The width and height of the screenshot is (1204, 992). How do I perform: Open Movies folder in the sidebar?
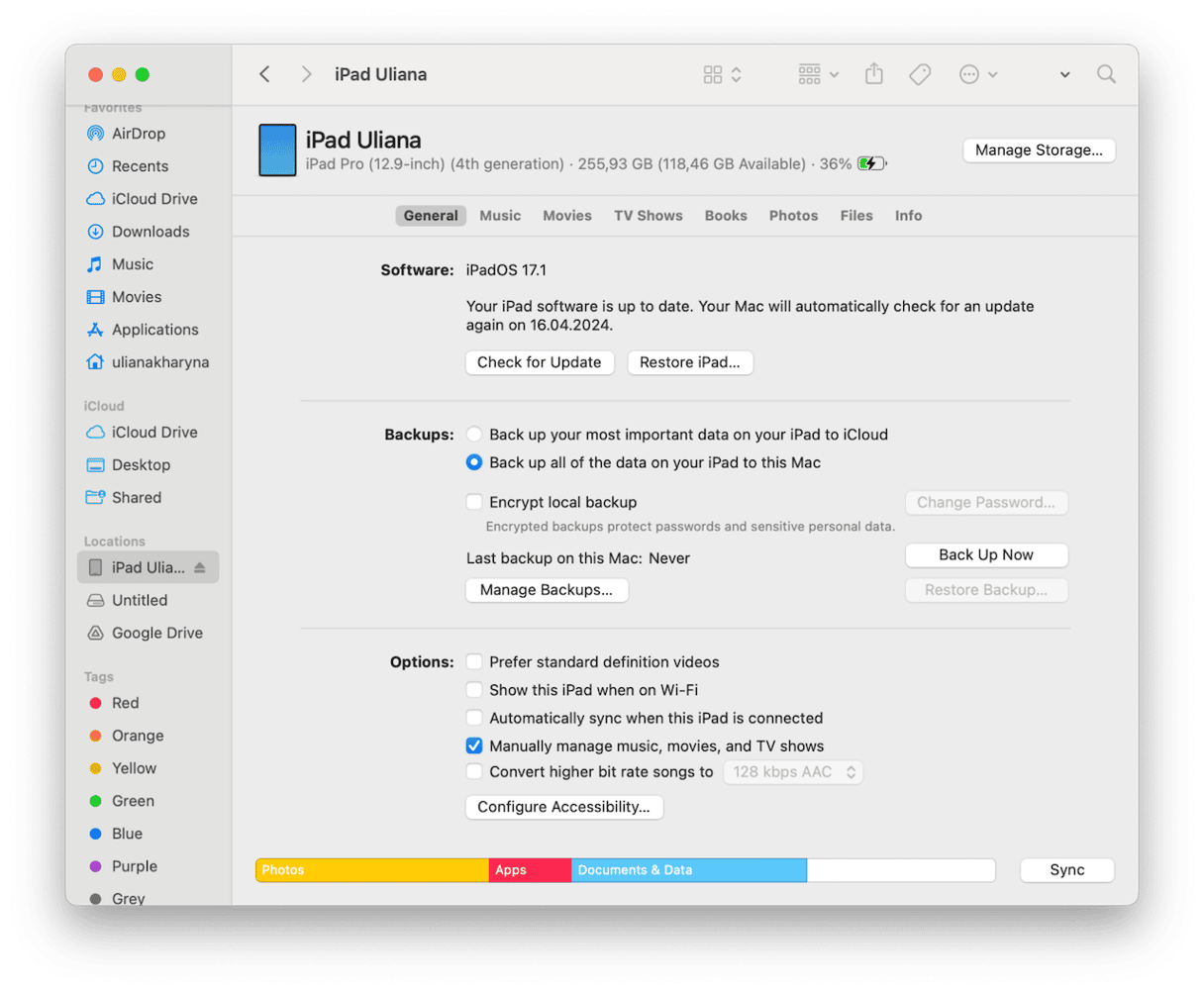pyautogui.click(x=136, y=297)
